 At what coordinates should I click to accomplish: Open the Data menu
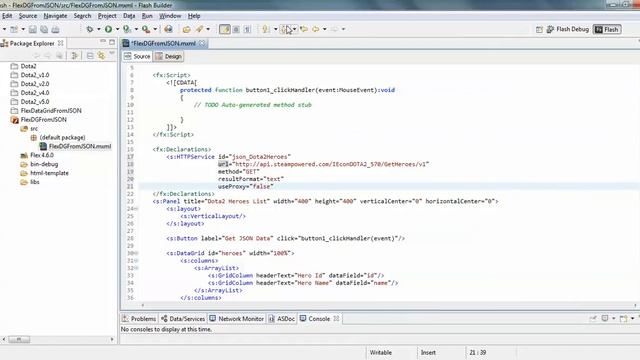pyautogui.click(x=129, y=16)
